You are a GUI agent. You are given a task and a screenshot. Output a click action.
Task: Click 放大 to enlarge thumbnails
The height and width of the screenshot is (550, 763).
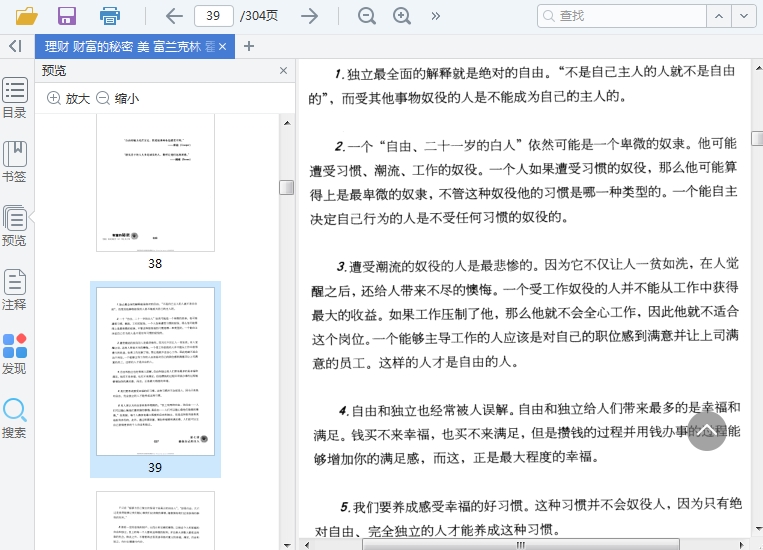click(68, 98)
